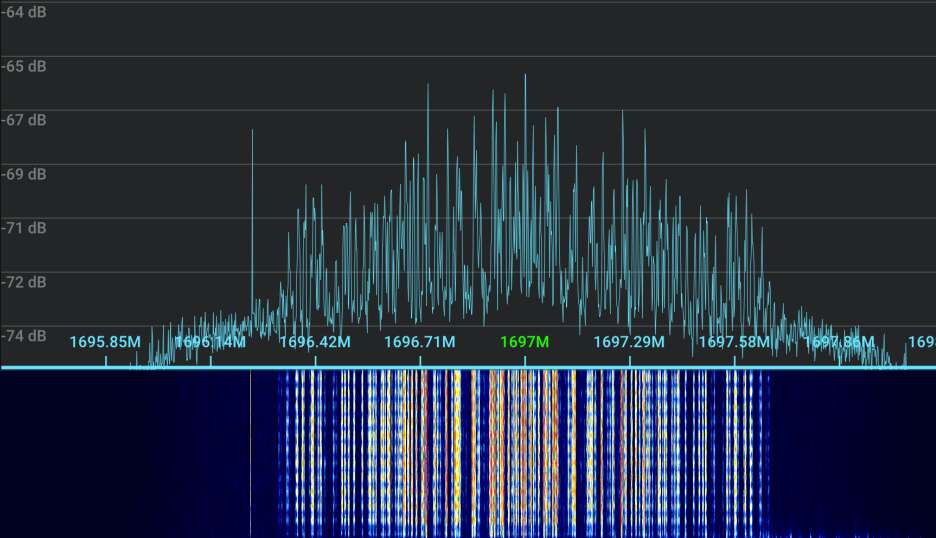Select the -71 dB scale label
This screenshot has height=538, width=936.
[x=23, y=228]
